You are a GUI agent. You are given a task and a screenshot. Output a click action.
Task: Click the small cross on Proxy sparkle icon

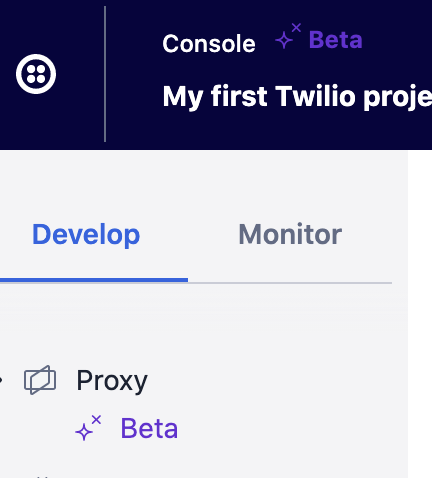click(96, 420)
